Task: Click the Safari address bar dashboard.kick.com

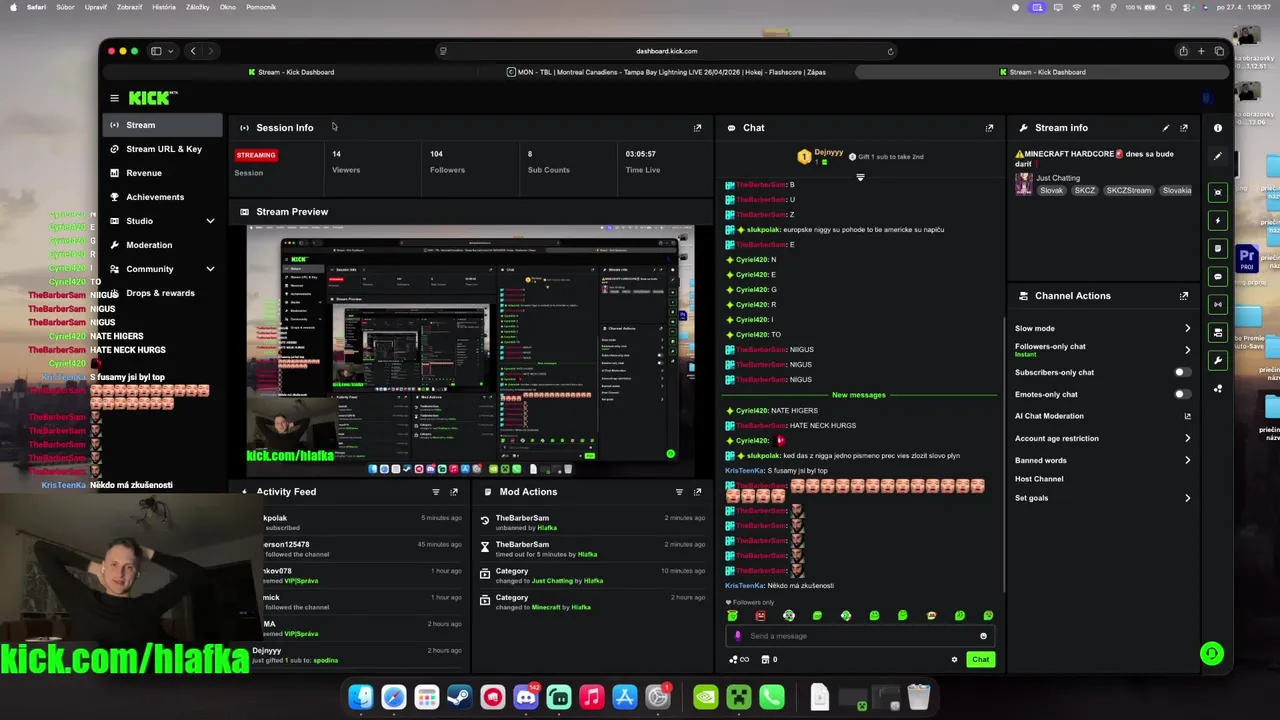Action: (x=666, y=51)
